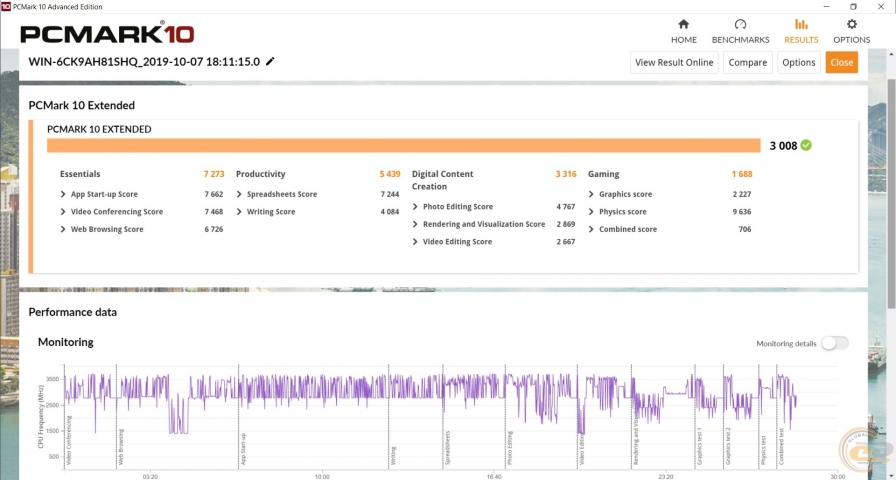896x480 pixels.
Task: Click the Performance data heading
Action: tap(73, 312)
